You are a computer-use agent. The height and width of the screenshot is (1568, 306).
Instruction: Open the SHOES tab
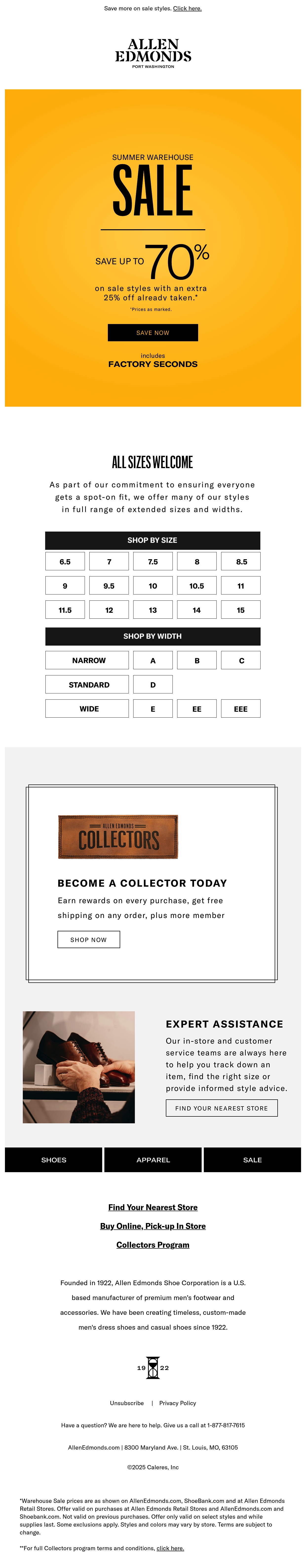(54, 1160)
